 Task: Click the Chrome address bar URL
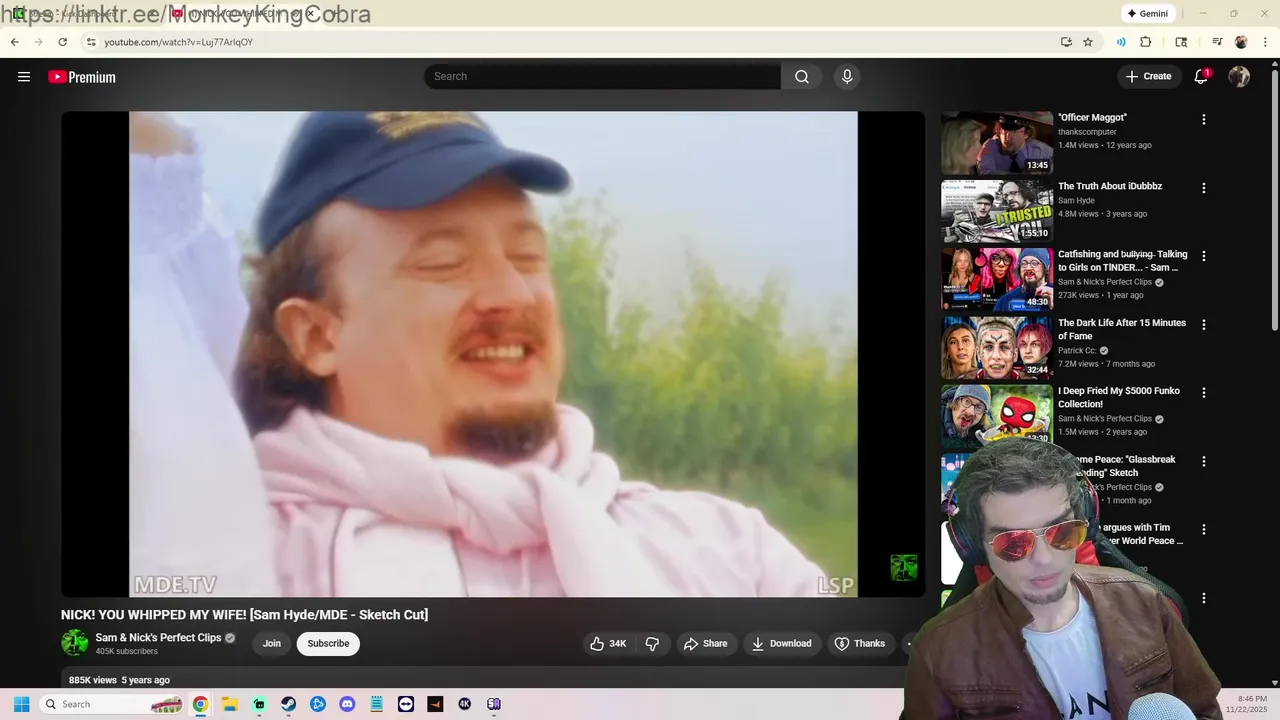coord(178,42)
